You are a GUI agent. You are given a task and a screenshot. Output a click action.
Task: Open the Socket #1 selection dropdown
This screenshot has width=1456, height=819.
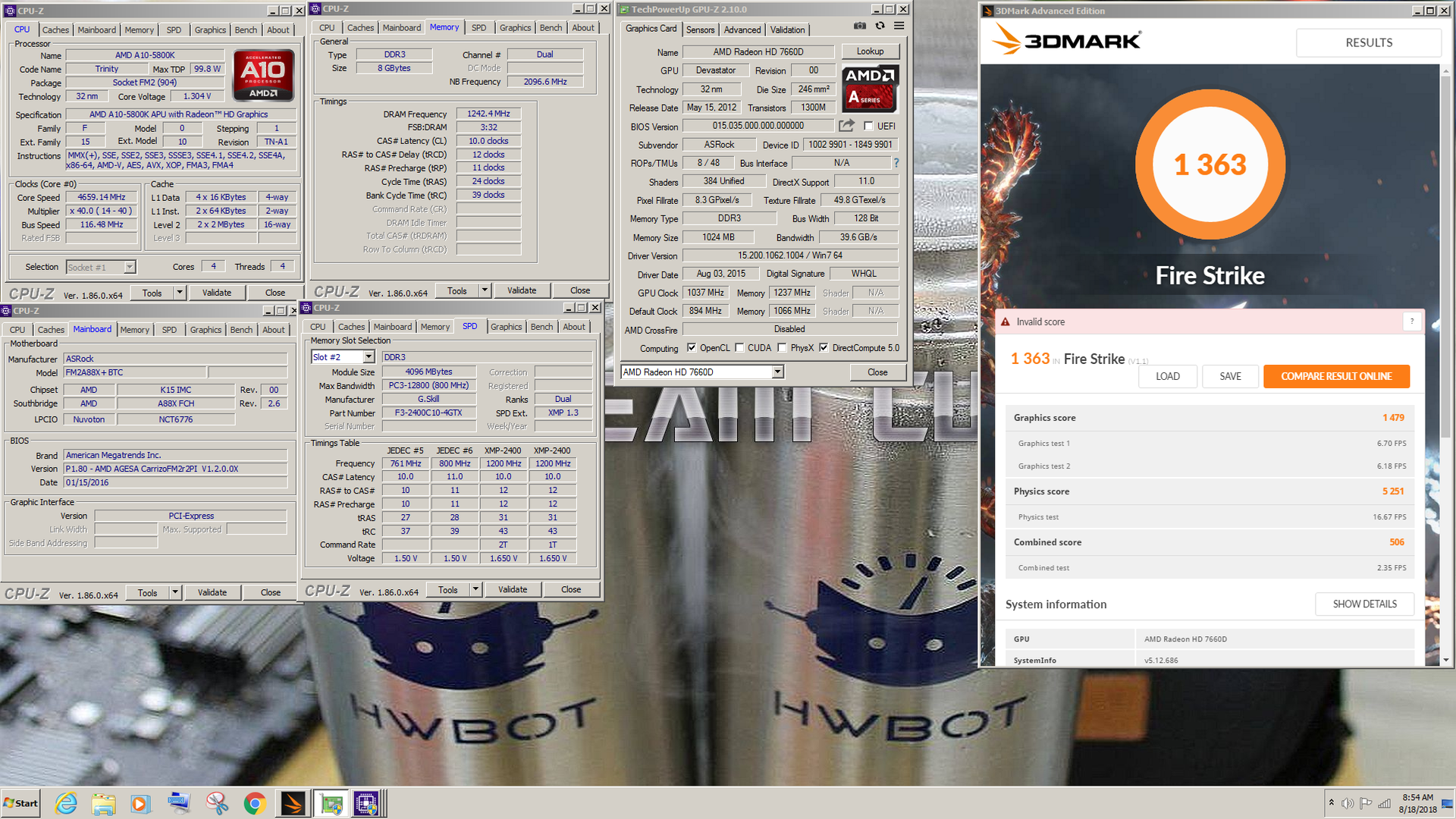[x=130, y=267]
